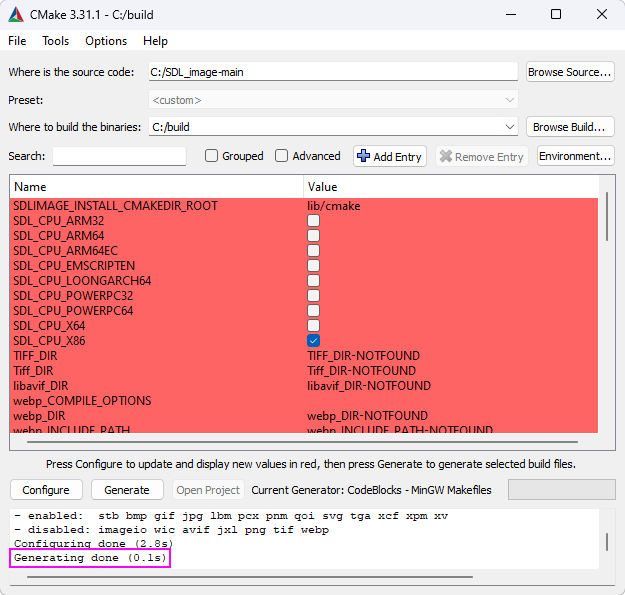Enable the Grouped checkbox

point(211,155)
